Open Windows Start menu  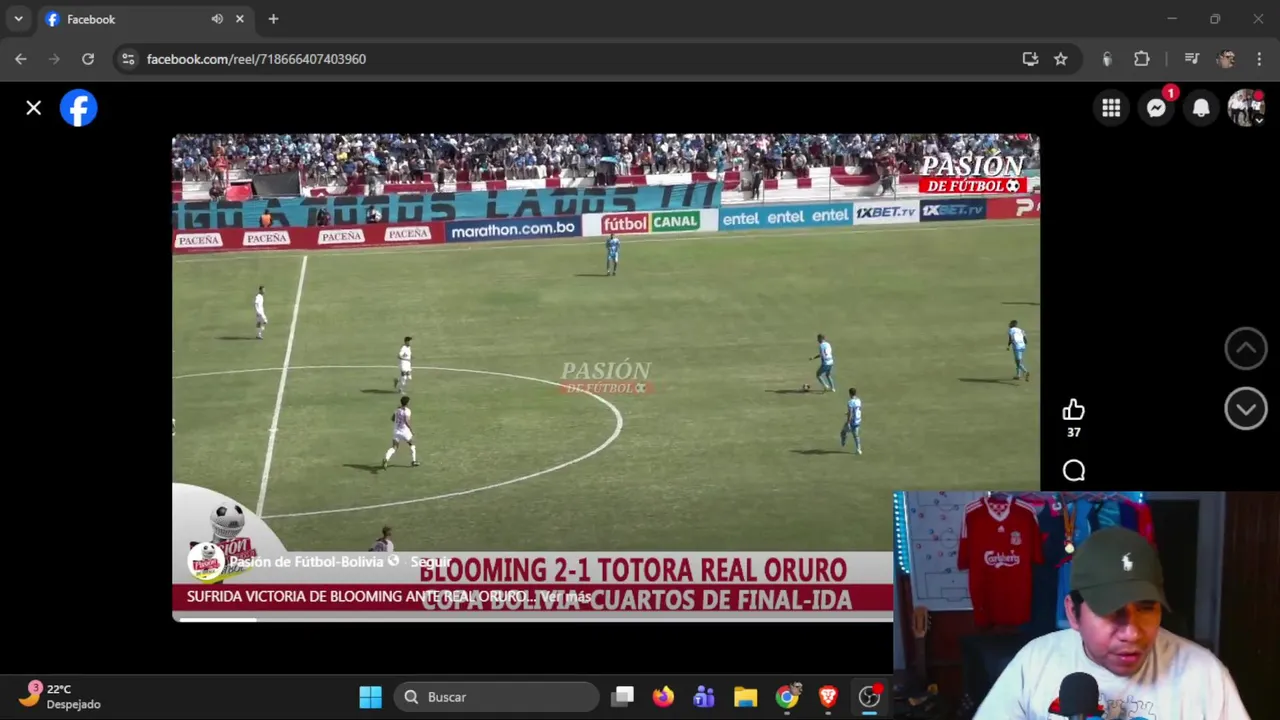click(370, 697)
